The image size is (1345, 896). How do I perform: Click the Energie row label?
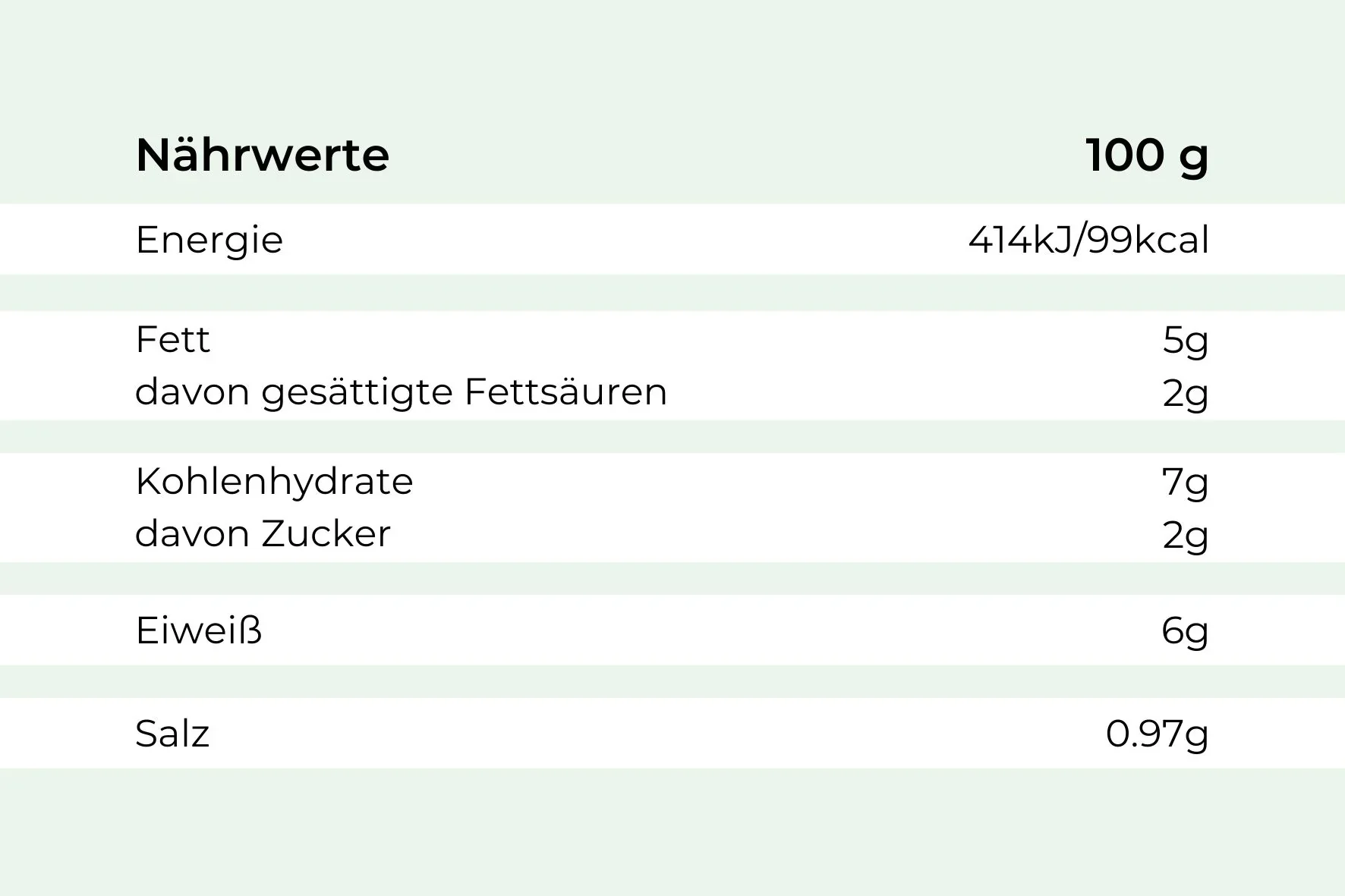209,241
